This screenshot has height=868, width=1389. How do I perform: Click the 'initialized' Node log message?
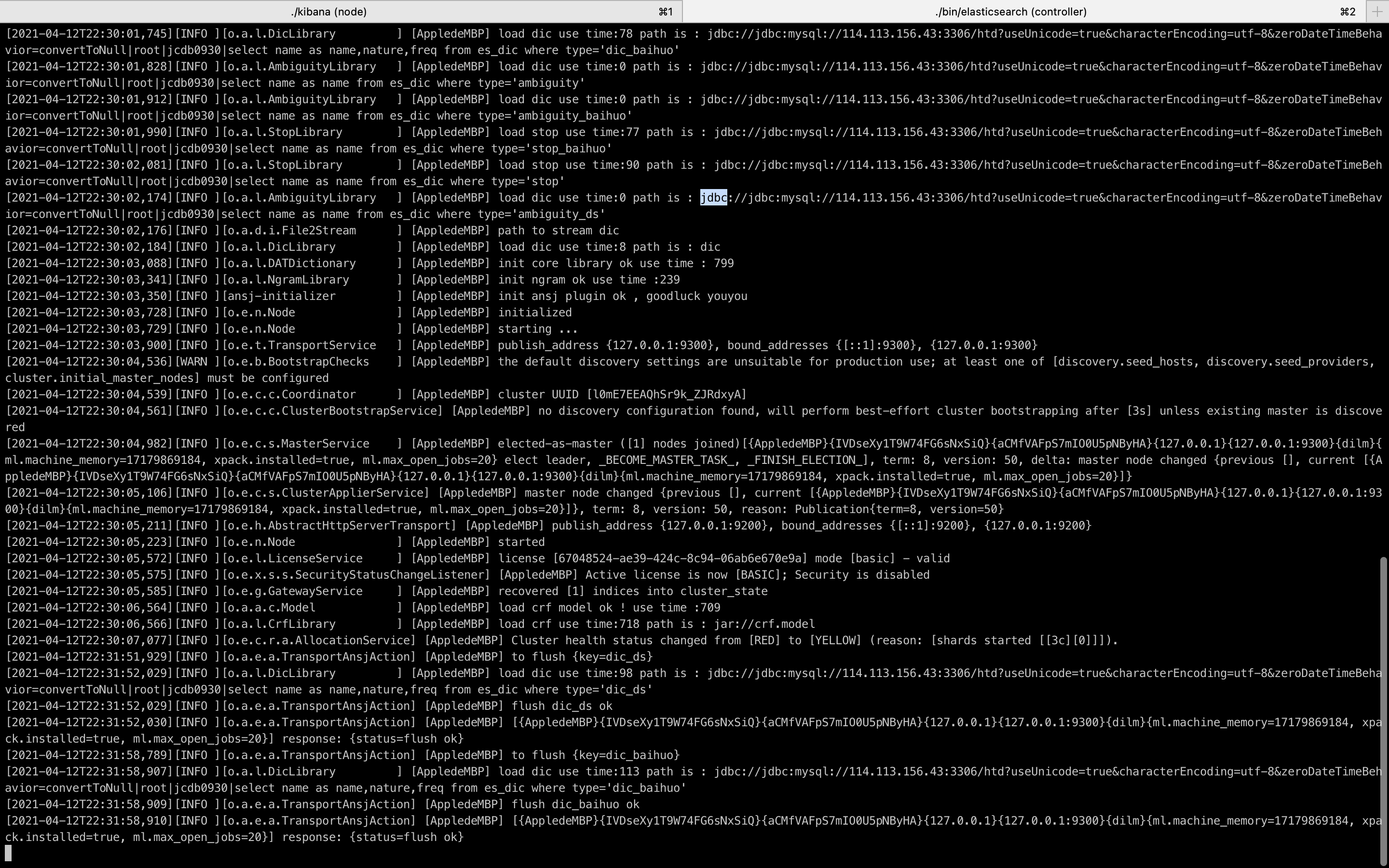535,313
